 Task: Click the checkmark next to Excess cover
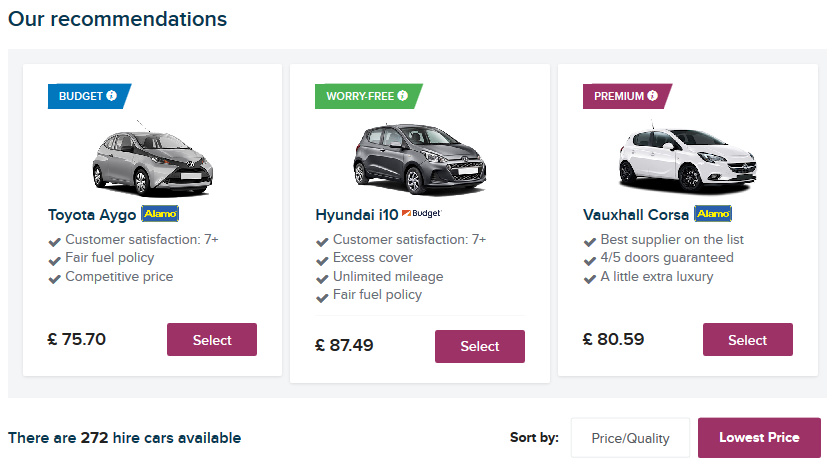click(x=322, y=261)
